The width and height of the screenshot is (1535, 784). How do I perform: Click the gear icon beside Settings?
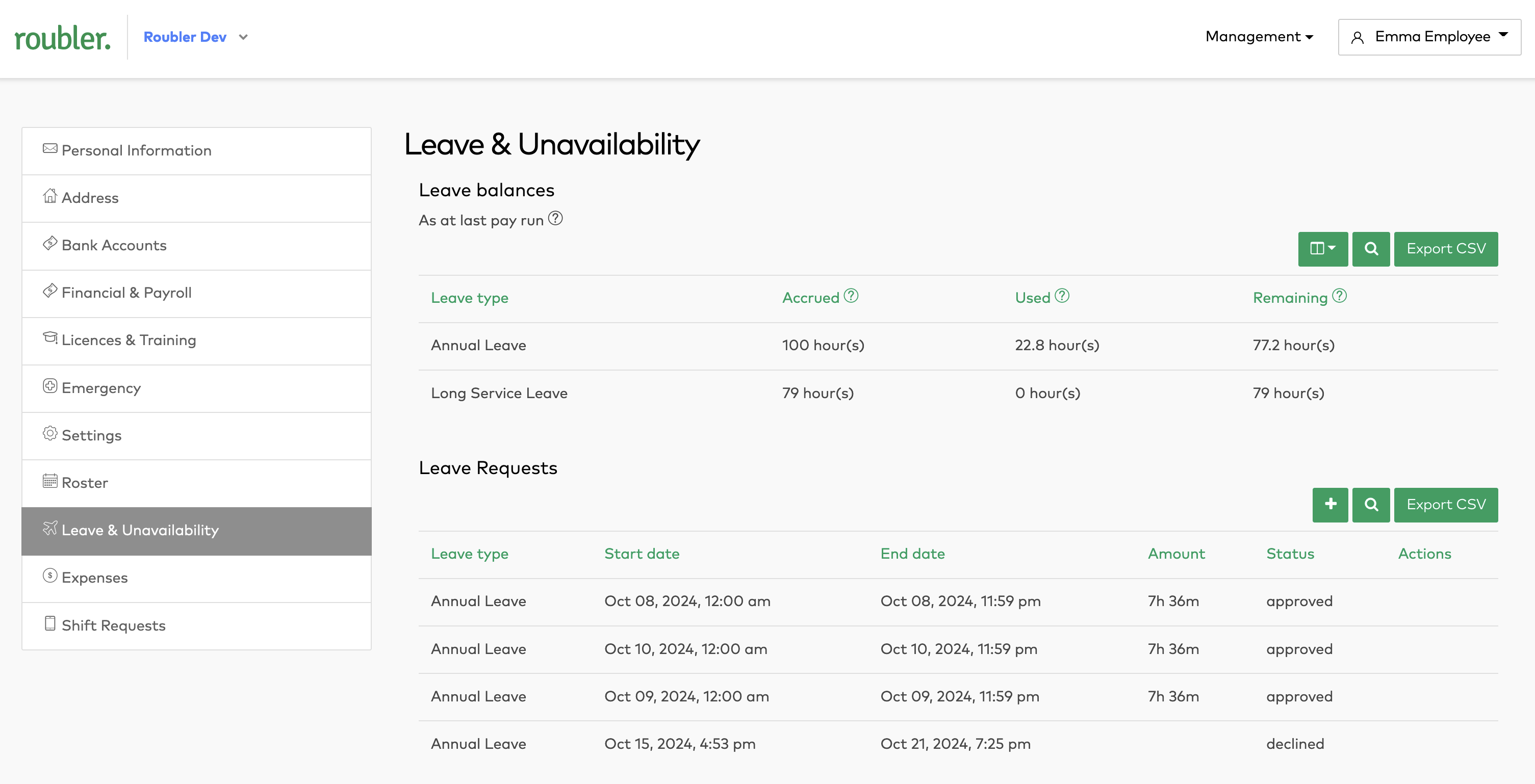click(x=50, y=433)
